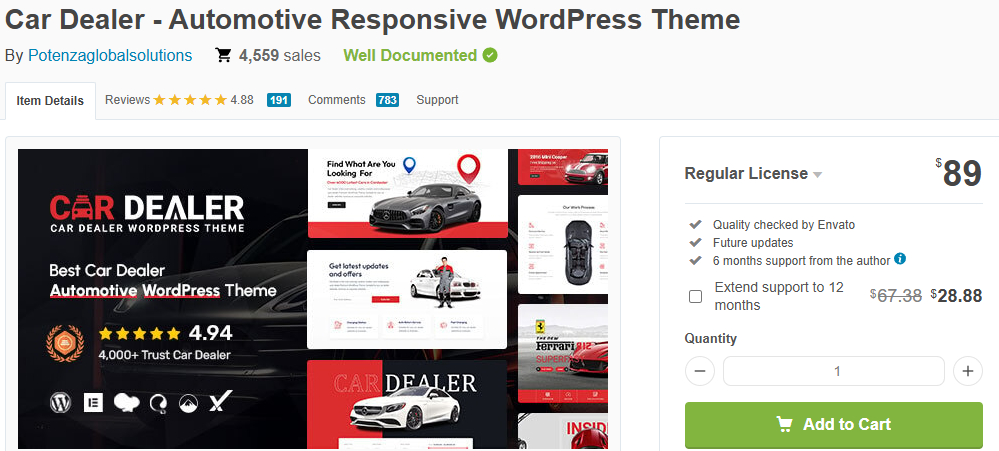
Task: Click the 'Get latest updates and offers' preview
Action: (x=408, y=299)
